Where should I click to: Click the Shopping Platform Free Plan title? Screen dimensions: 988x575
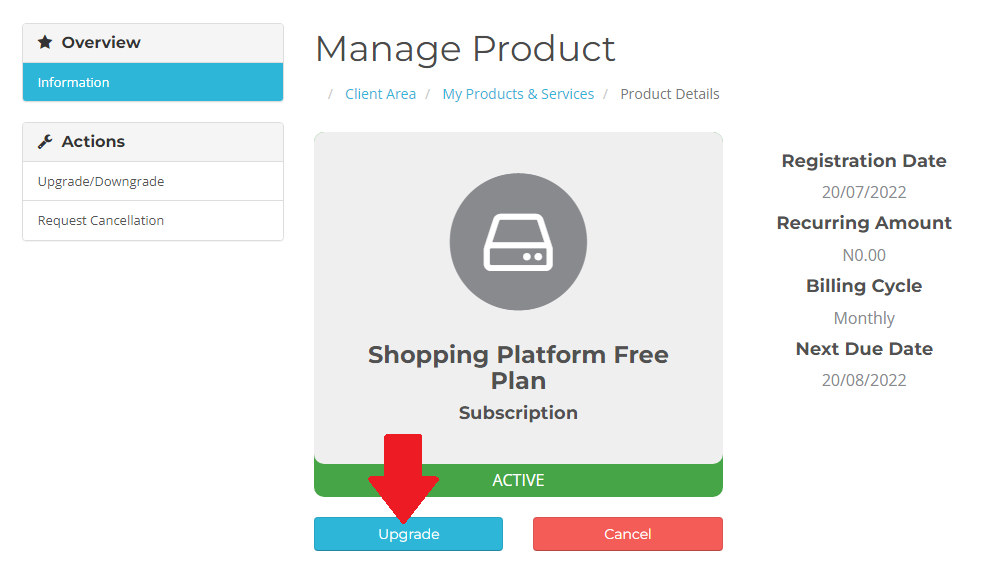[x=518, y=367]
